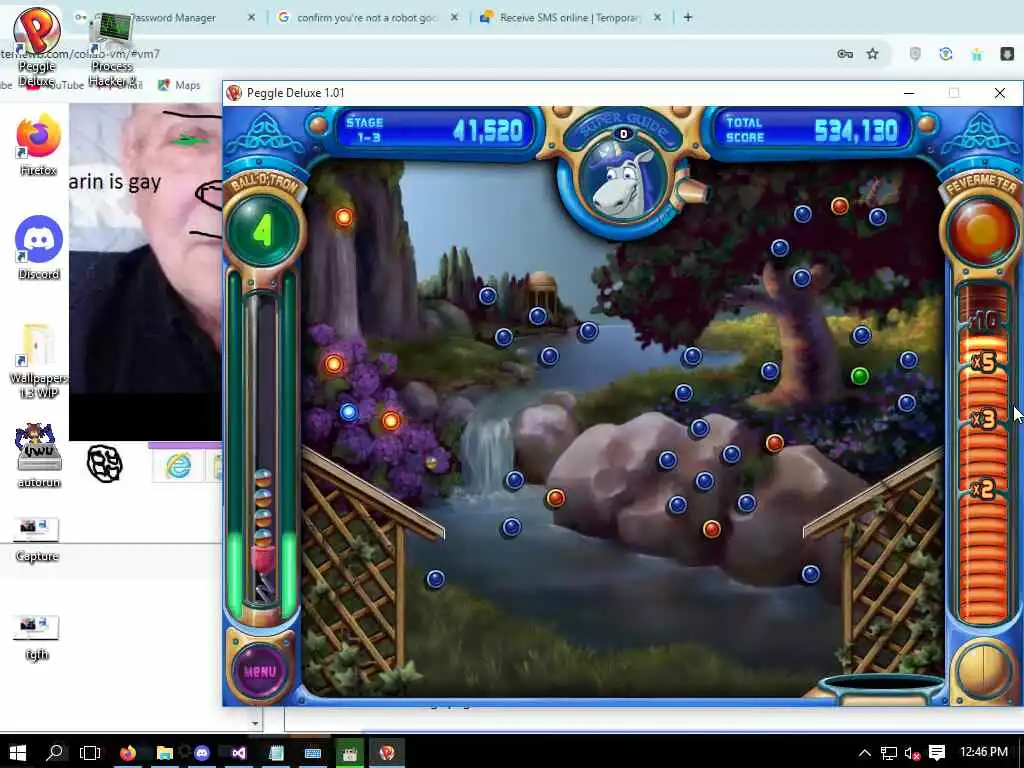This screenshot has height=768, width=1024.
Task: Open Firefox from the taskbar
Action: (x=128, y=752)
